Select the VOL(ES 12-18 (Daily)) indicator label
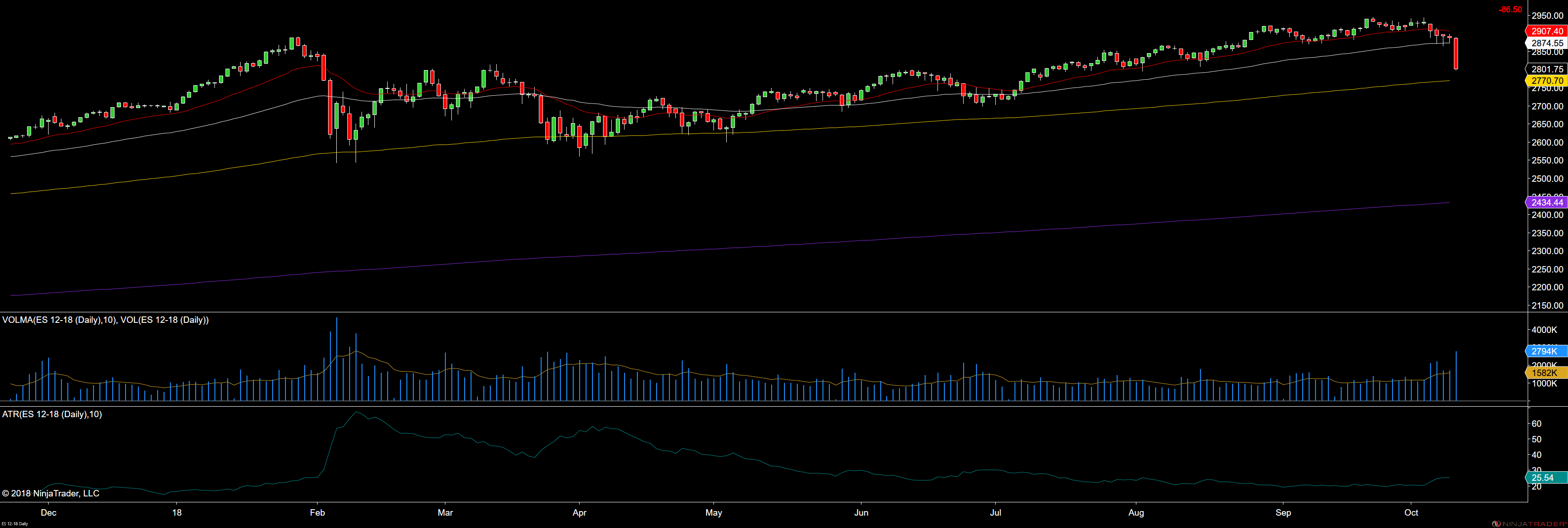Viewport: 1568px width, 528px height. [164, 320]
